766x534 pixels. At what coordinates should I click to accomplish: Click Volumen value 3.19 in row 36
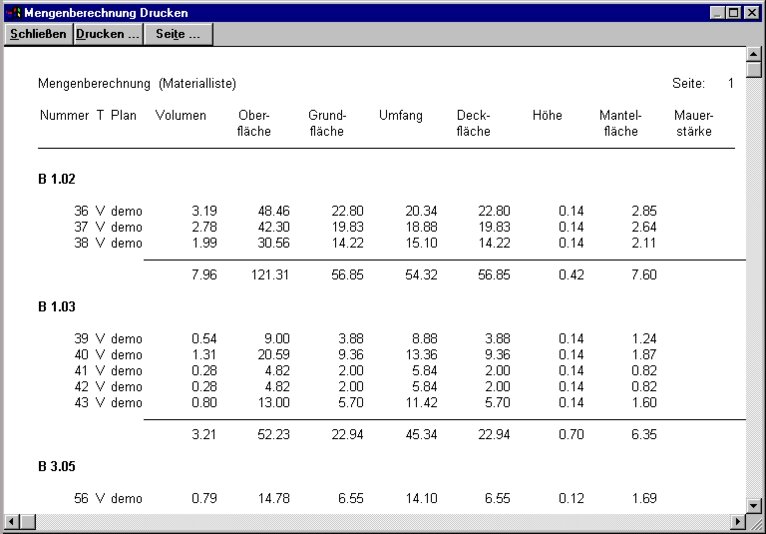204,211
